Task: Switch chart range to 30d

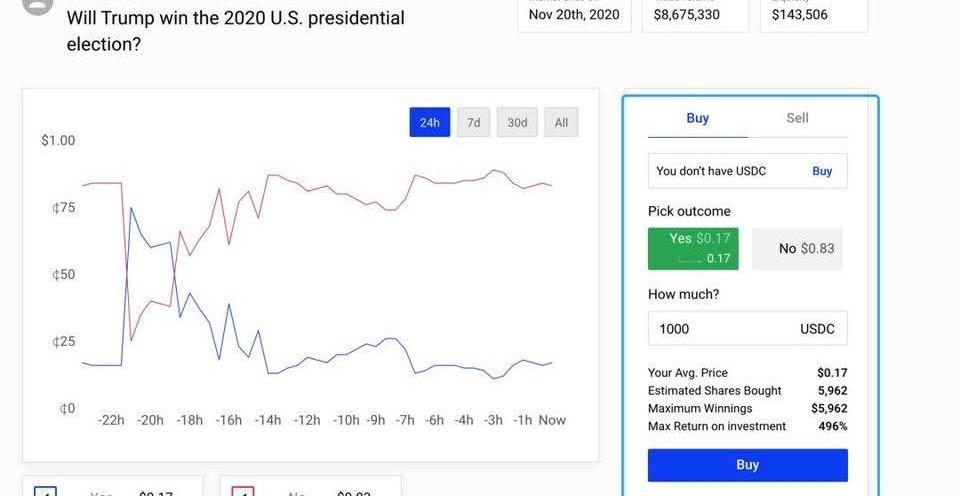Action: (x=517, y=122)
